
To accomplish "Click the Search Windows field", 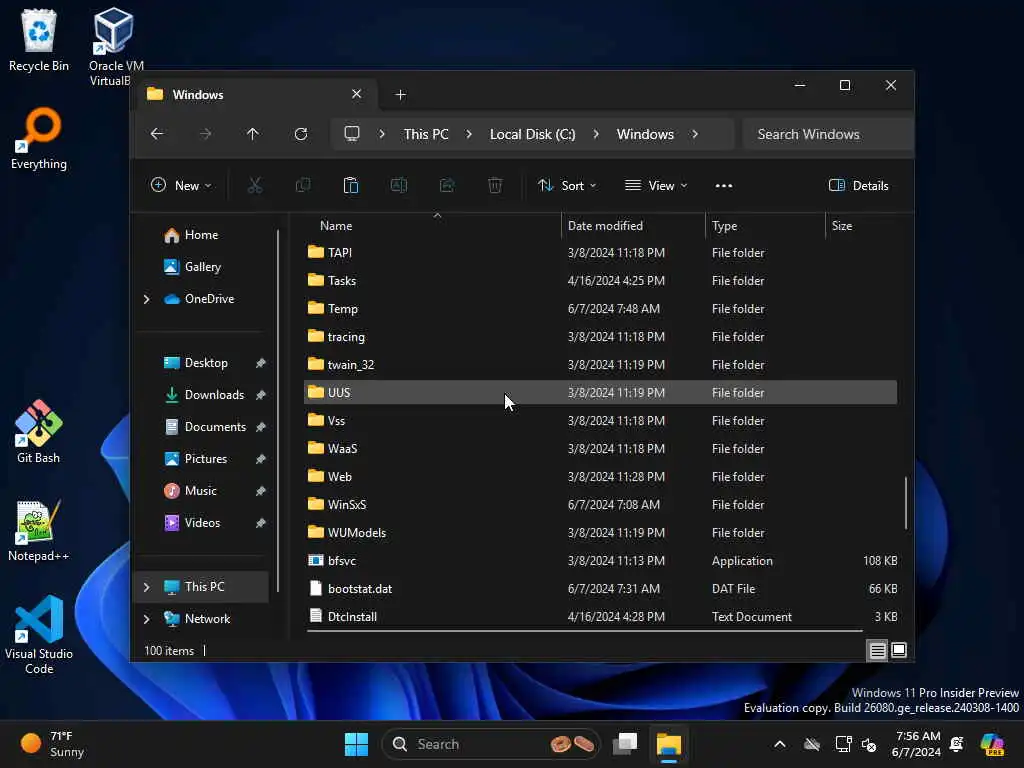I will (x=827, y=134).
